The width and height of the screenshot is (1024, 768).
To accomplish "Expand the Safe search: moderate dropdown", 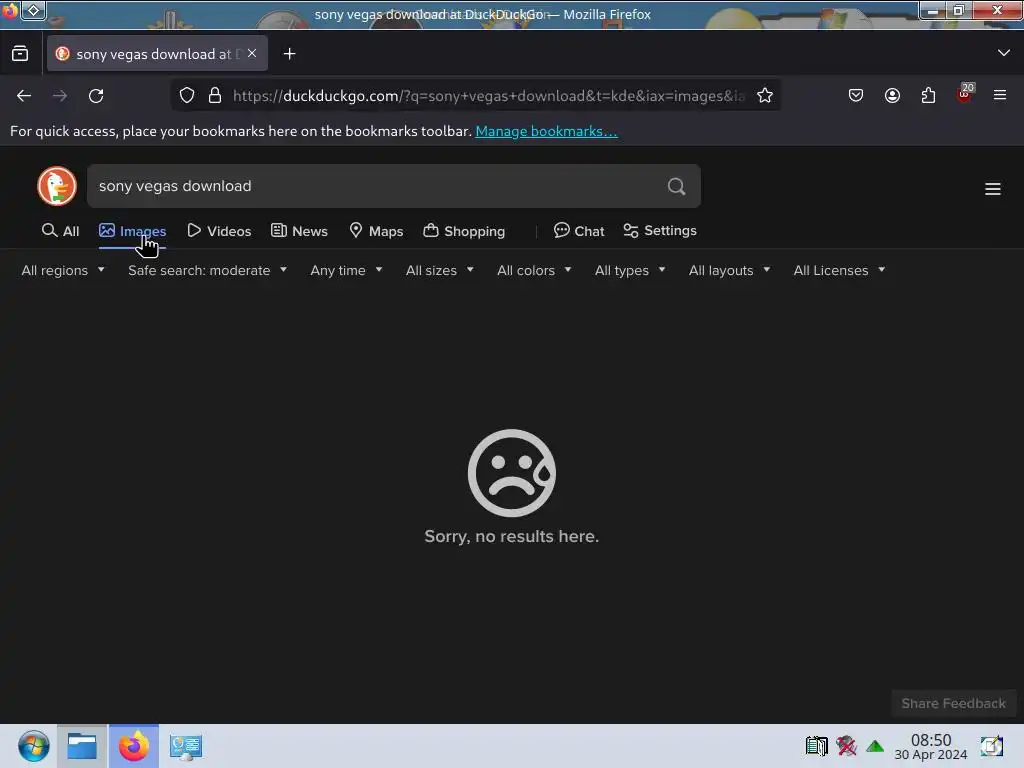I will pos(207,270).
